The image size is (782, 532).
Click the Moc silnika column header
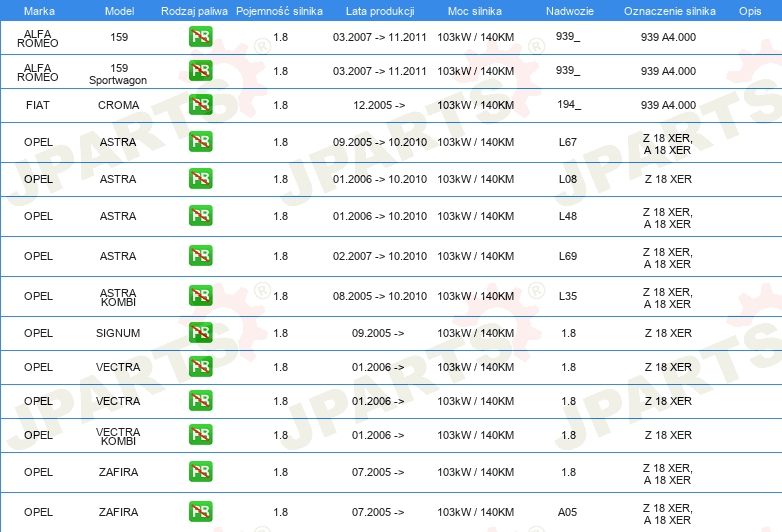[475, 11]
